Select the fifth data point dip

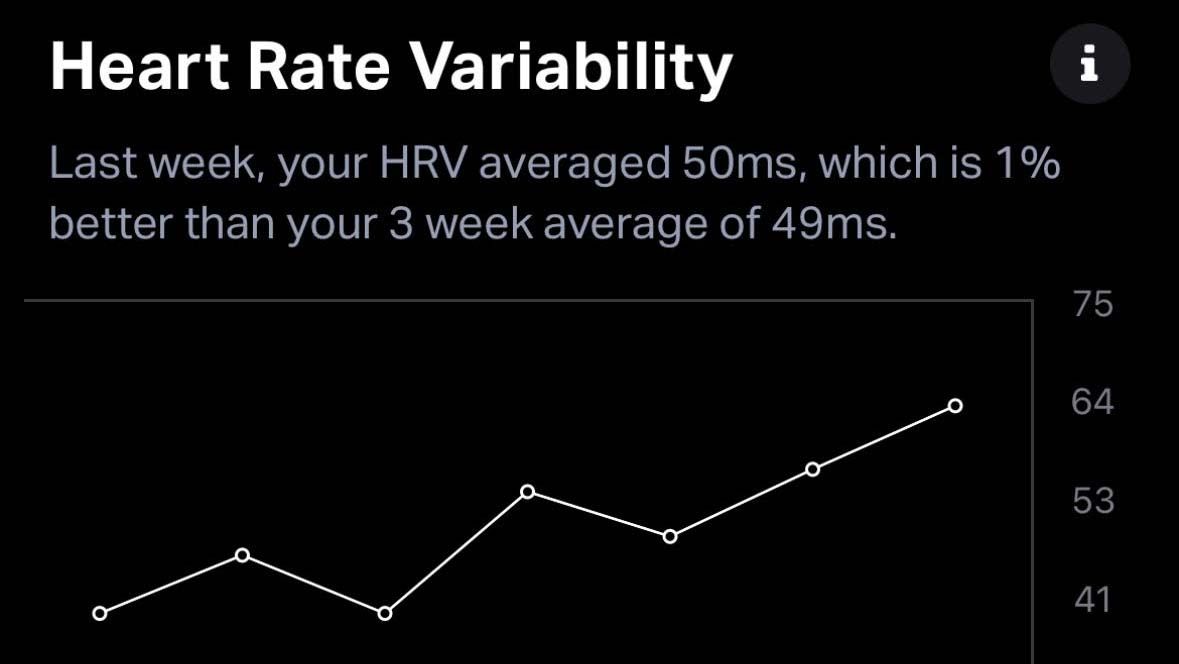pyautogui.click(x=670, y=536)
